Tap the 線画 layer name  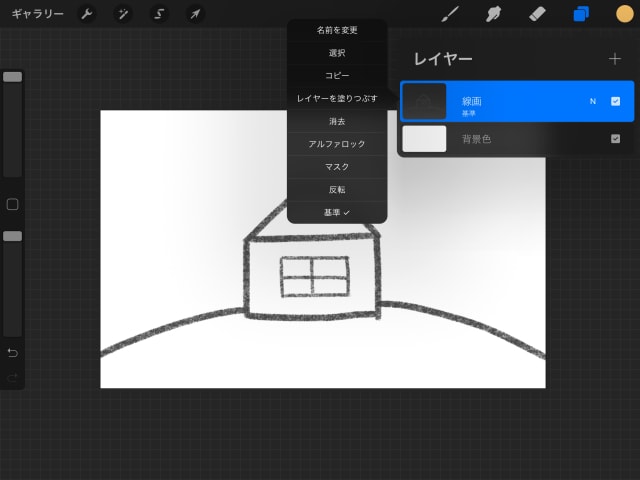click(x=472, y=101)
